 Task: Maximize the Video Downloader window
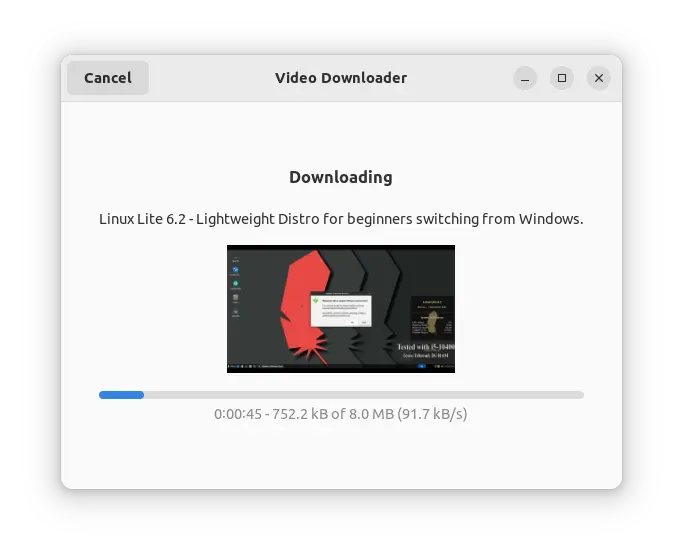tap(562, 78)
